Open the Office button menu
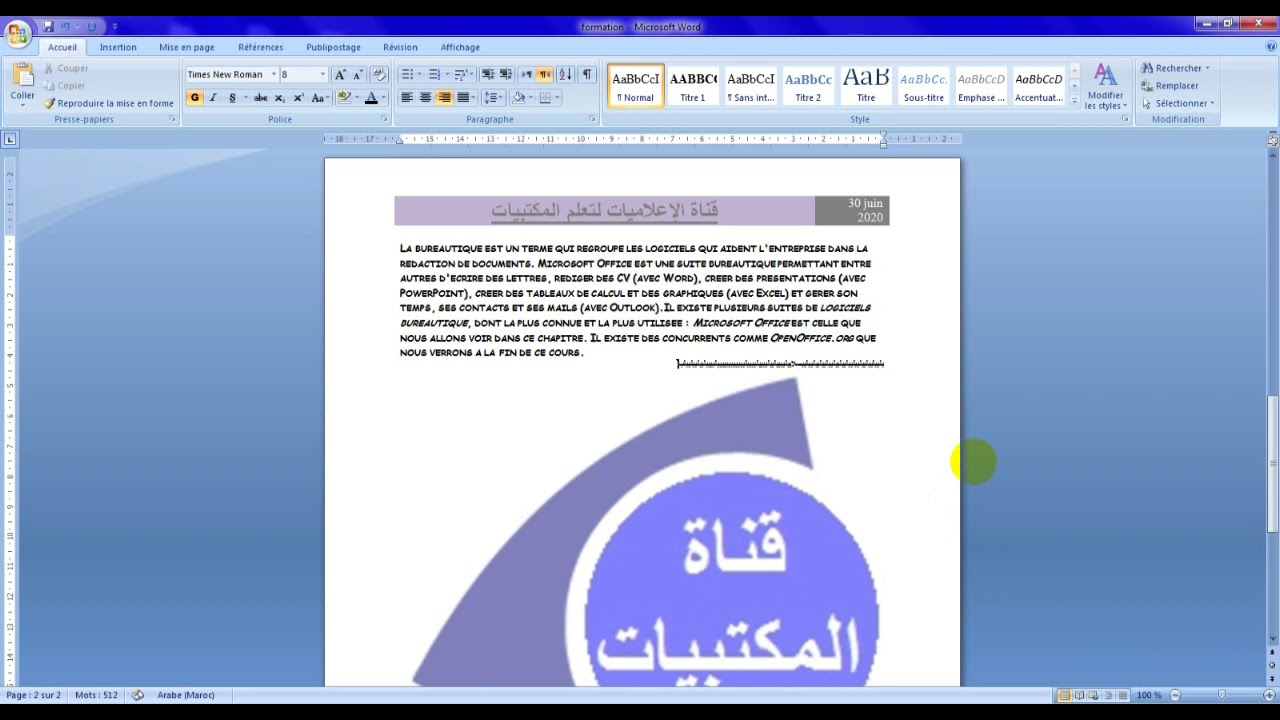1280x720 pixels. tap(17, 35)
